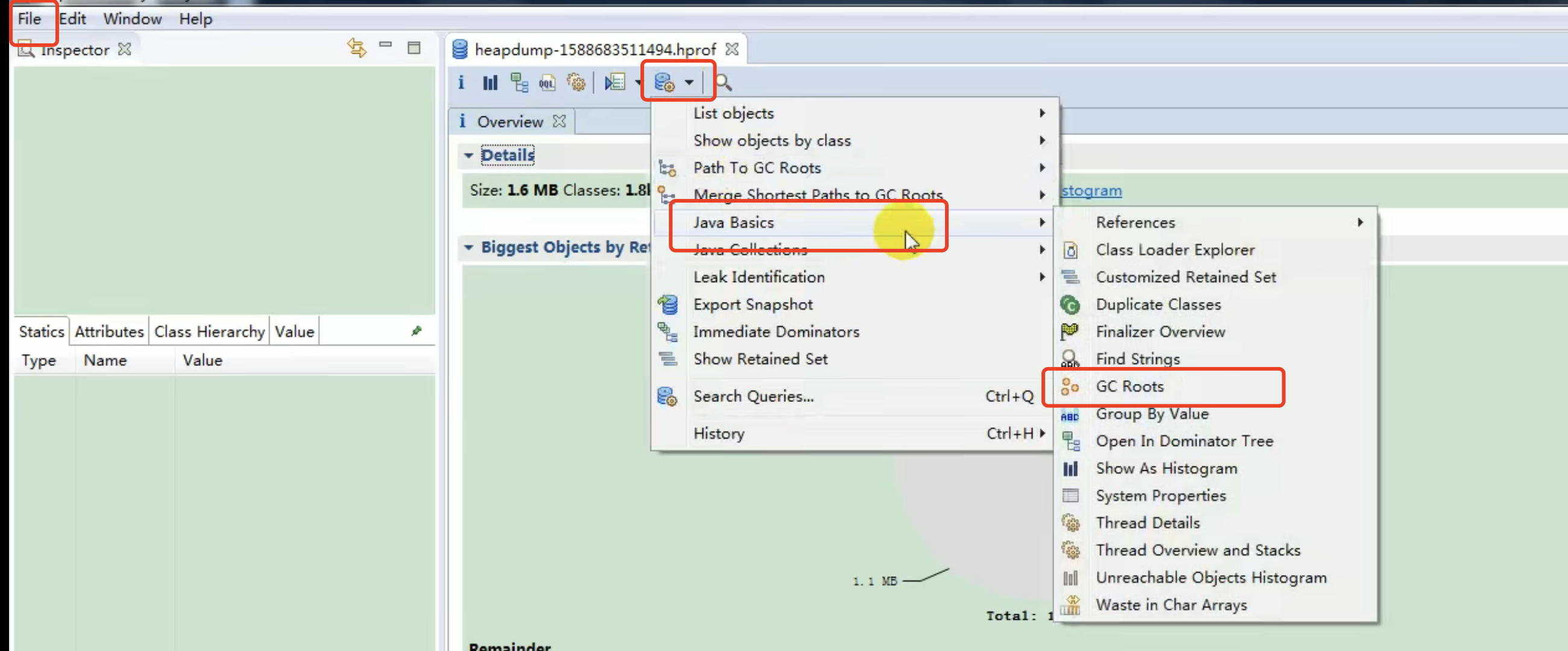Click Search Queries menu option
This screenshot has width=1568, height=651.
pos(753,396)
